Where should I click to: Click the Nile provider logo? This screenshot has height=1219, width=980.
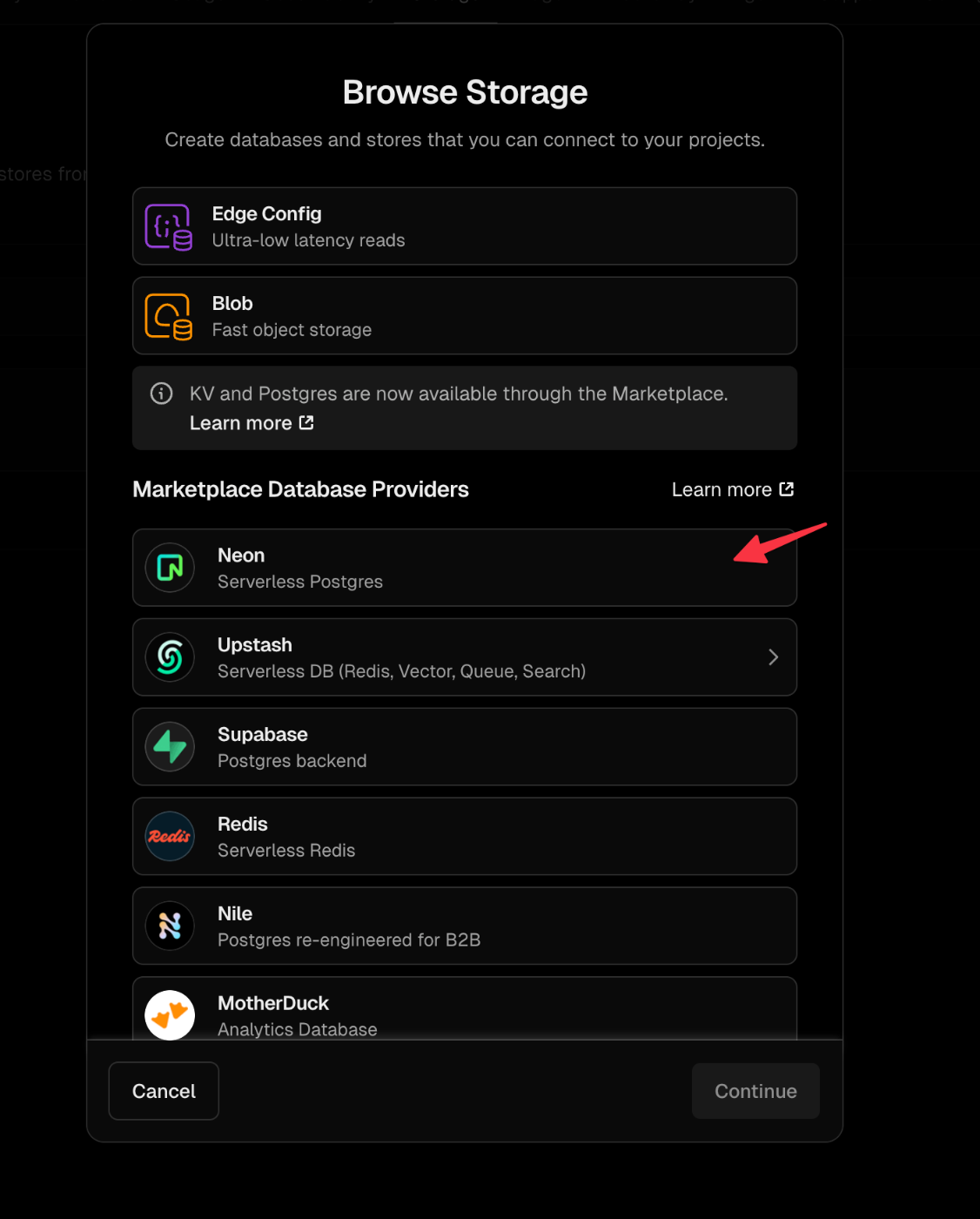170,926
